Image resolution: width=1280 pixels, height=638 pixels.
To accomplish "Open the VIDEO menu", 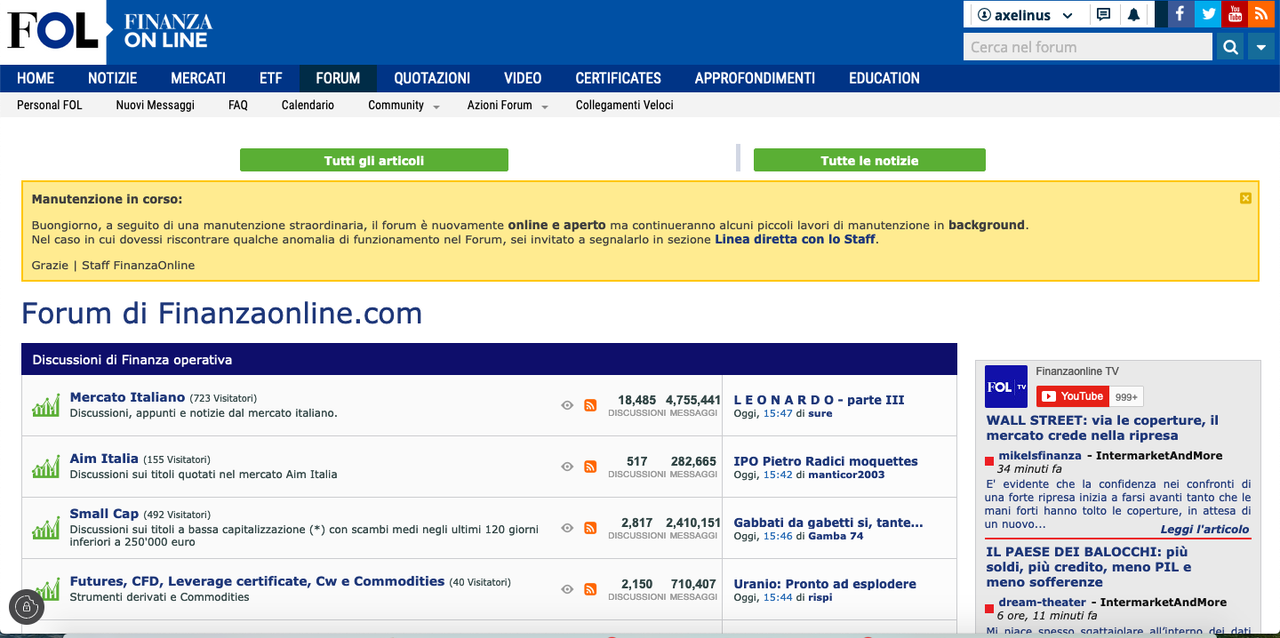I will 523,78.
